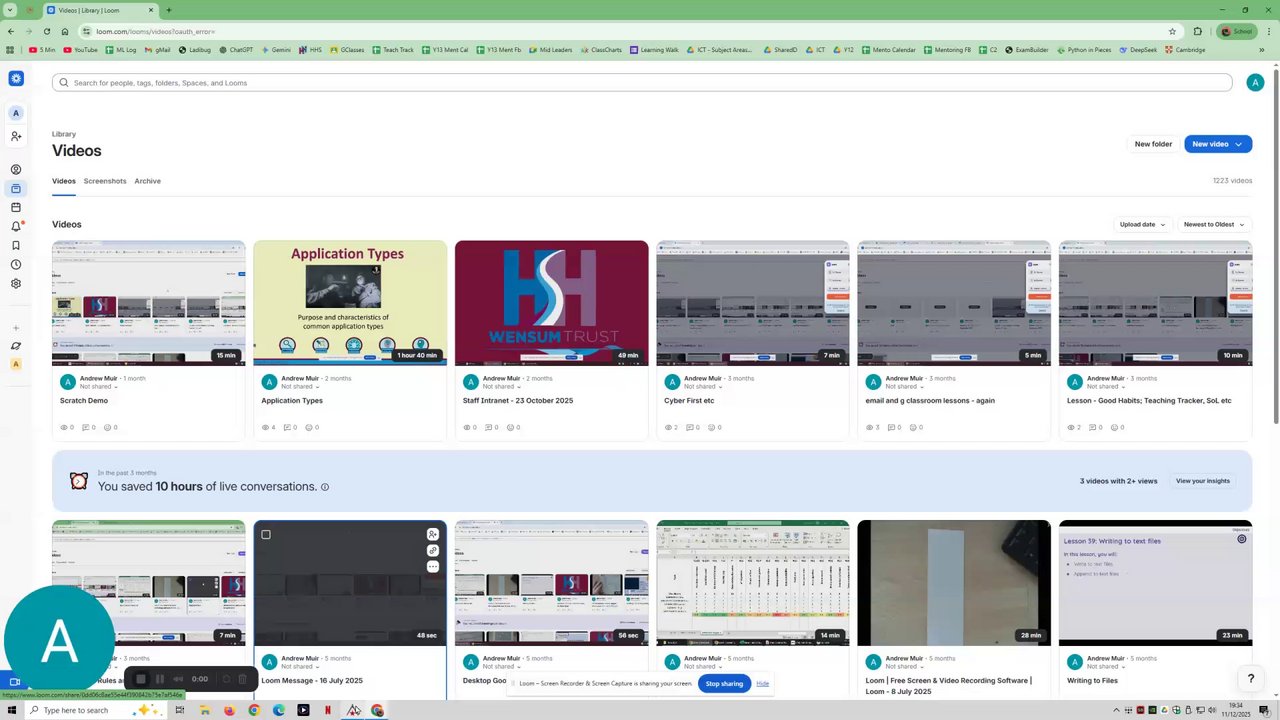Viewport: 1280px width, 720px height.
Task: Open Netflix from the taskbar
Action: pos(328,710)
